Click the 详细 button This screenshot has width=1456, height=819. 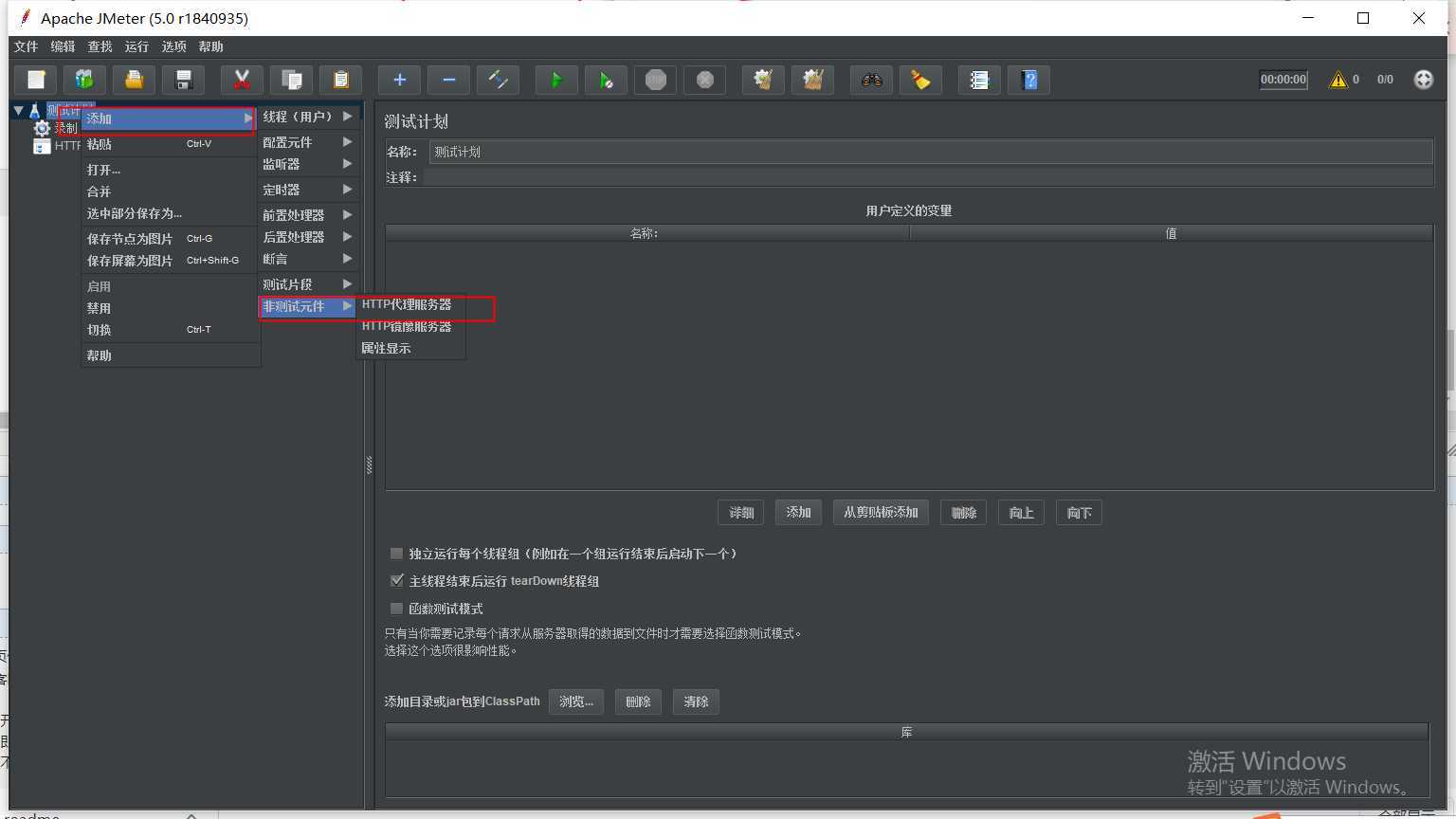click(741, 513)
